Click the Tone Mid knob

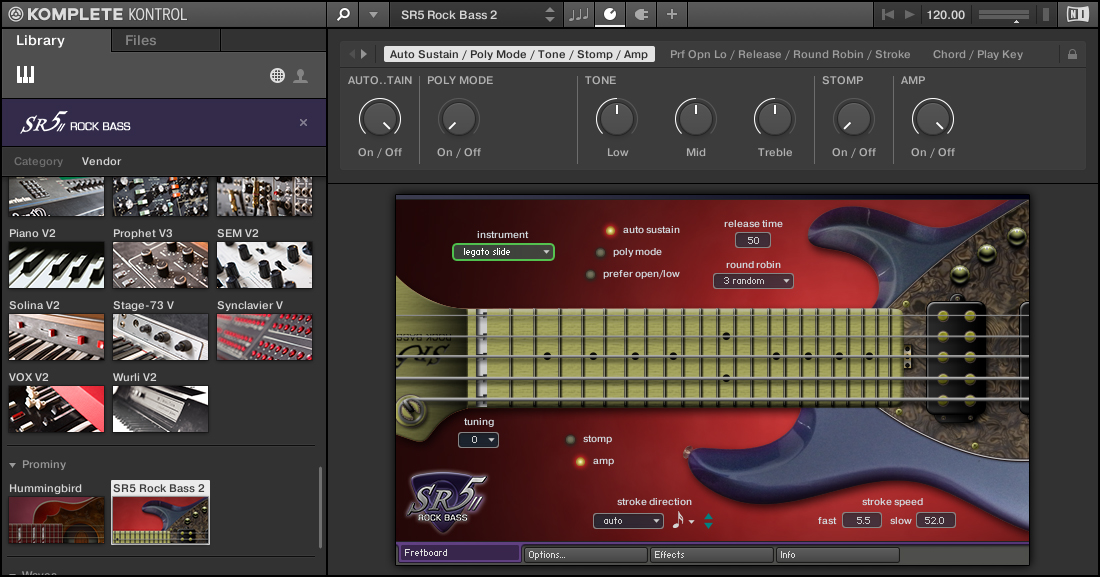[695, 119]
